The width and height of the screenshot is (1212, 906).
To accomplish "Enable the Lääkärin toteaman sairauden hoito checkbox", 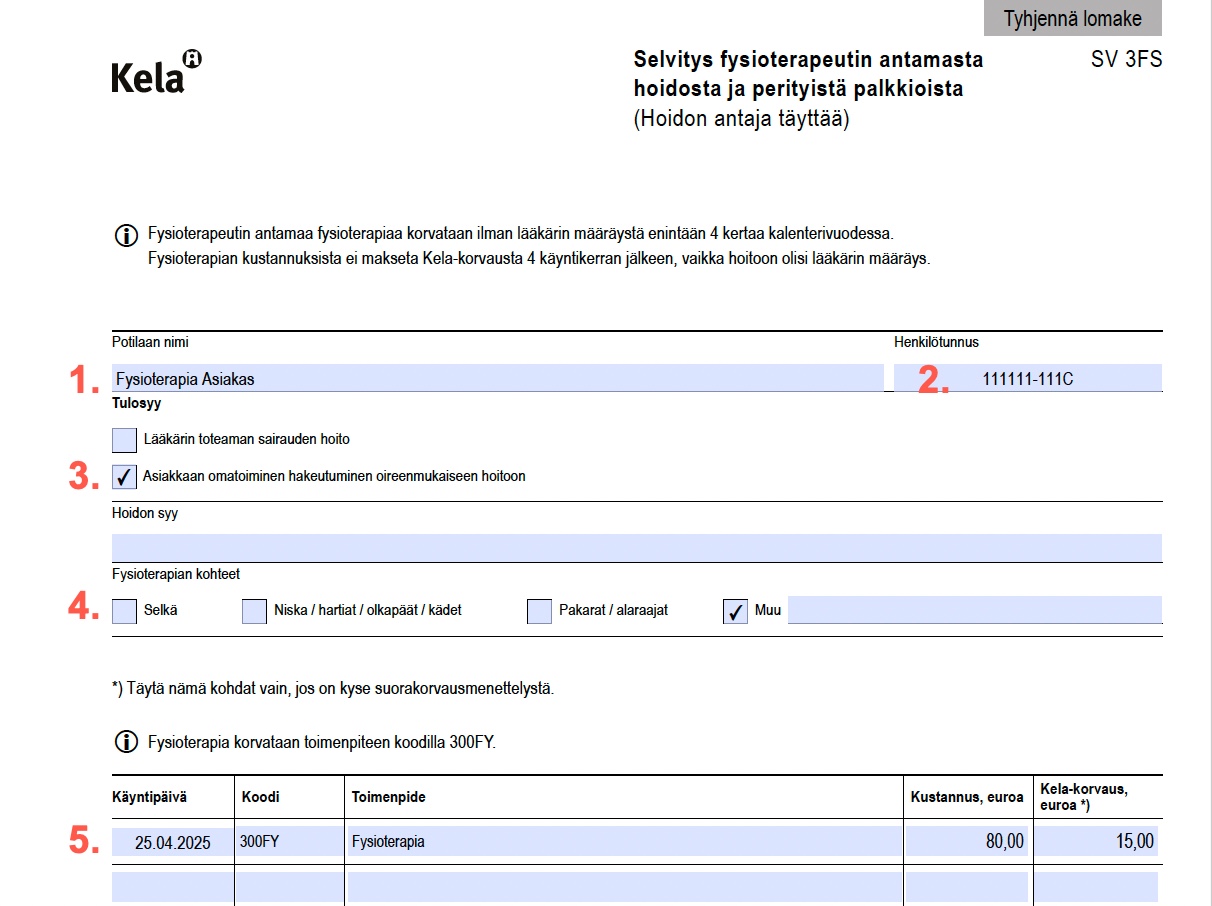I will pyautogui.click(x=125, y=440).
